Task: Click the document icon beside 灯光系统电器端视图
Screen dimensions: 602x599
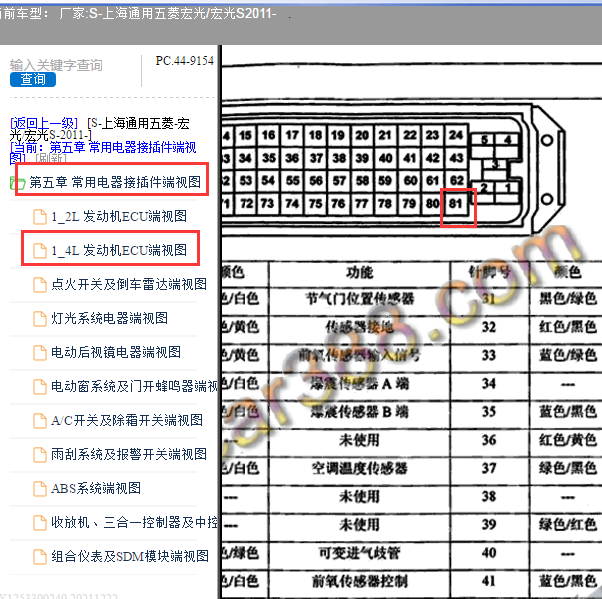Action: pos(40,319)
